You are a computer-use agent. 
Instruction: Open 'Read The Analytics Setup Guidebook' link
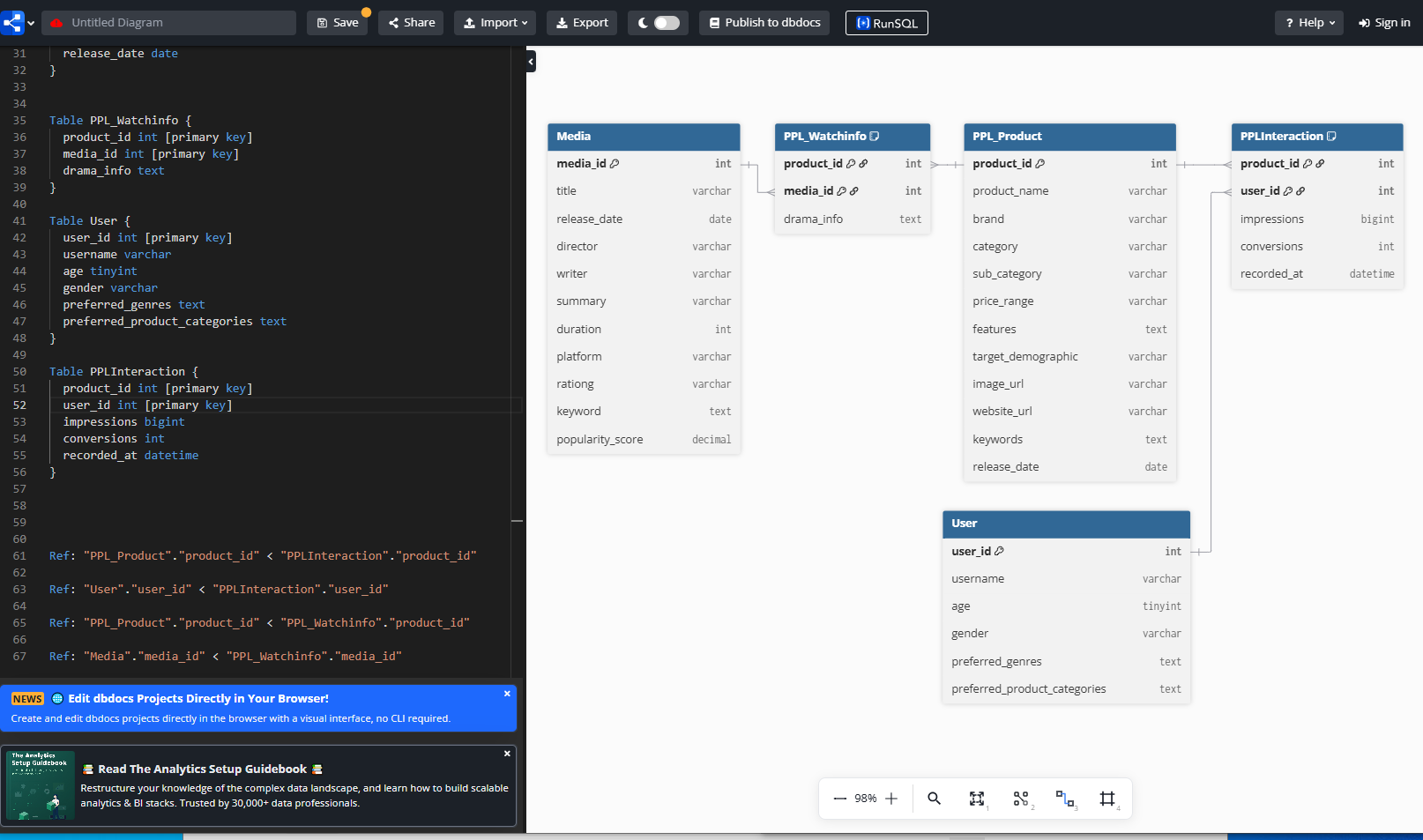(x=203, y=769)
